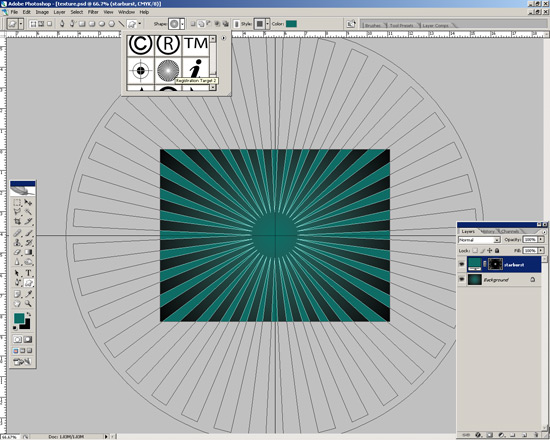The width and height of the screenshot is (550, 440).
Task: Select the Type tool
Action: (x=28, y=273)
